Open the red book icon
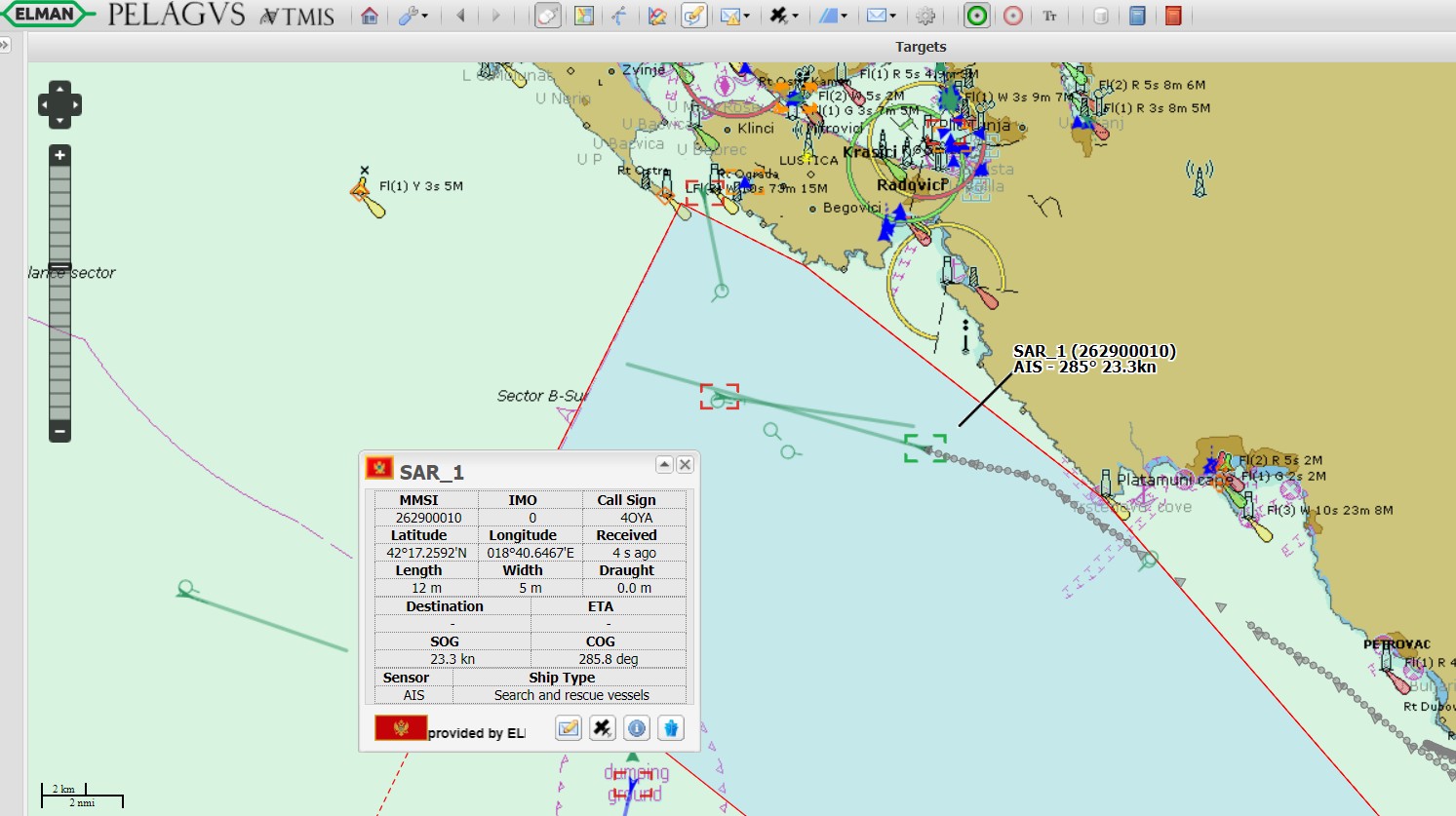The image size is (1456, 816). pos(1173,16)
